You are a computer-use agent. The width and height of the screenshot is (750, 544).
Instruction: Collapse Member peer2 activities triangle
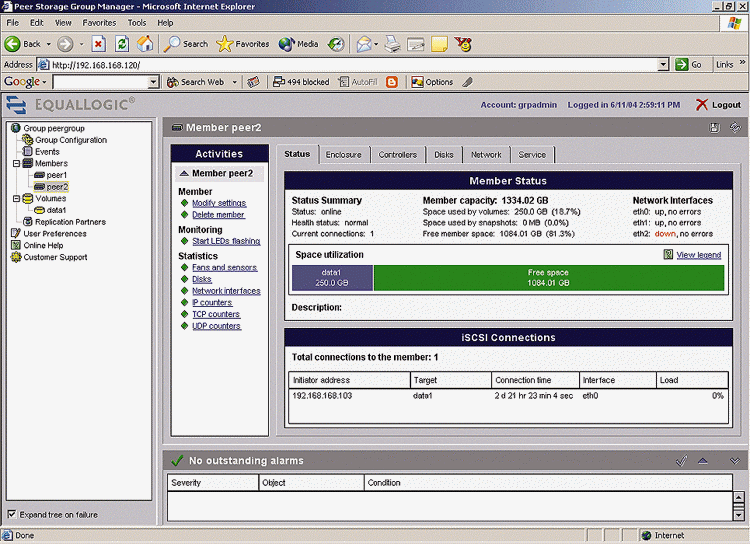tap(184, 173)
